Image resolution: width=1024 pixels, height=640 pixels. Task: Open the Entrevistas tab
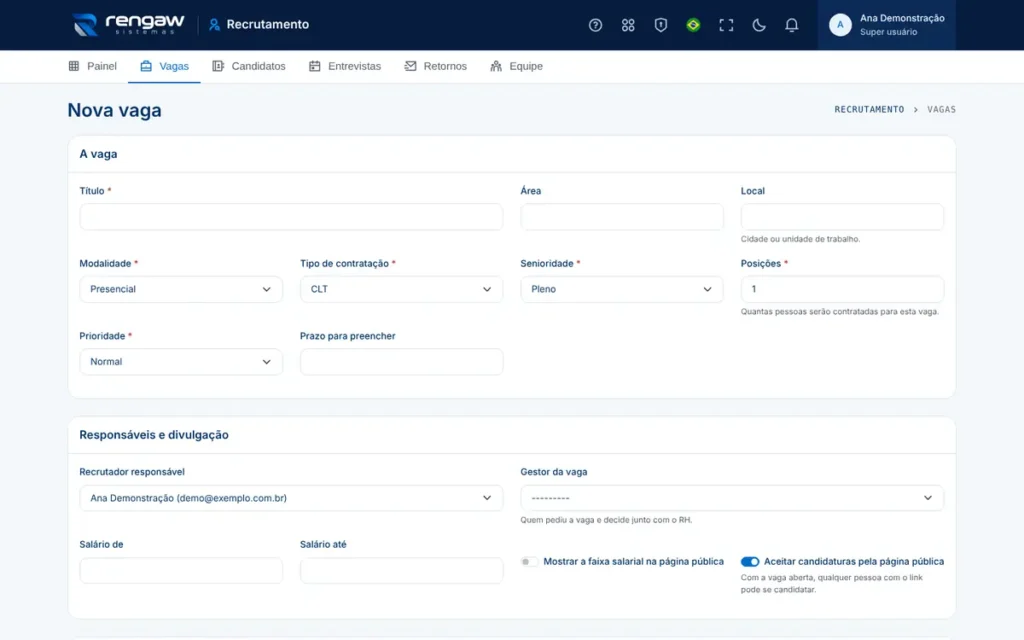pos(345,66)
